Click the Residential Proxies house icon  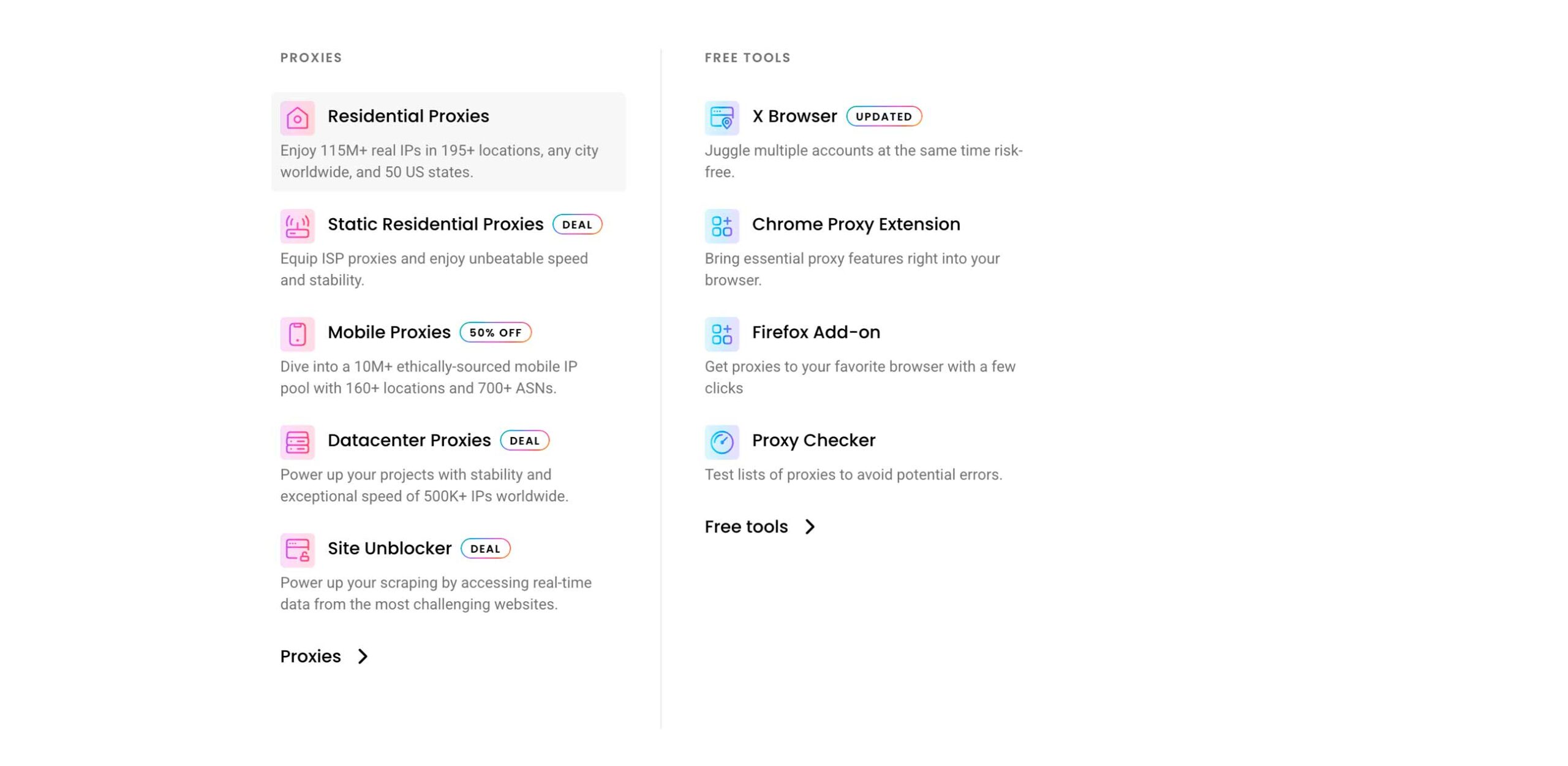[x=297, y=118]
